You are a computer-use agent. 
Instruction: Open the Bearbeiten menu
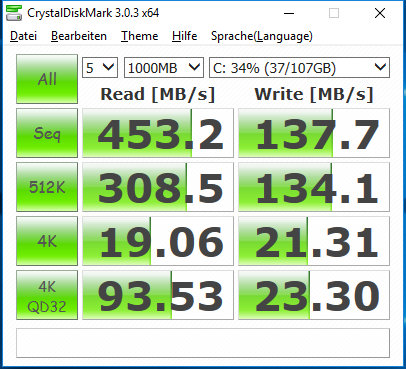tap(79, 36)
